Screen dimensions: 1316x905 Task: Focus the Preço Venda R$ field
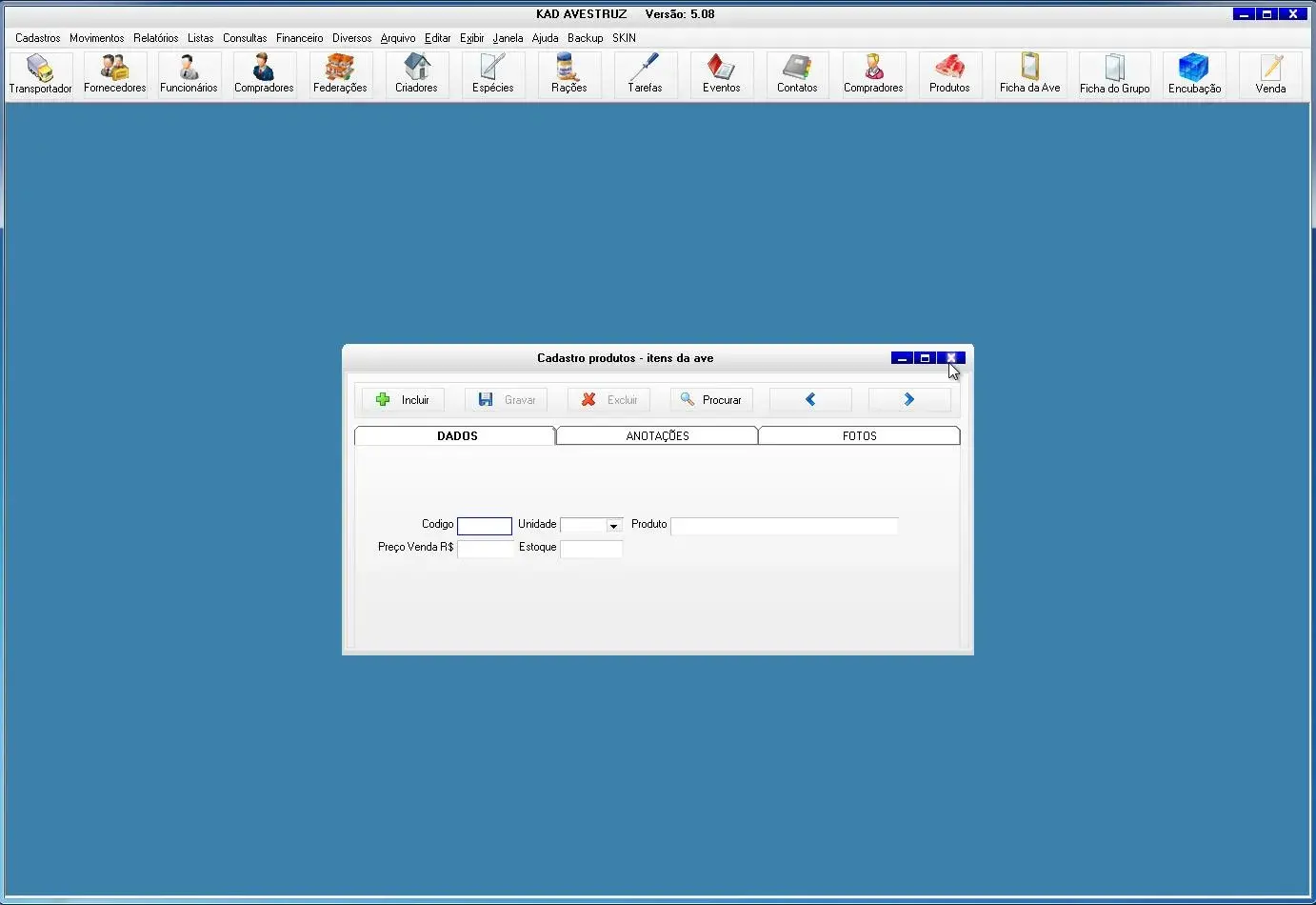click(485, 549)
